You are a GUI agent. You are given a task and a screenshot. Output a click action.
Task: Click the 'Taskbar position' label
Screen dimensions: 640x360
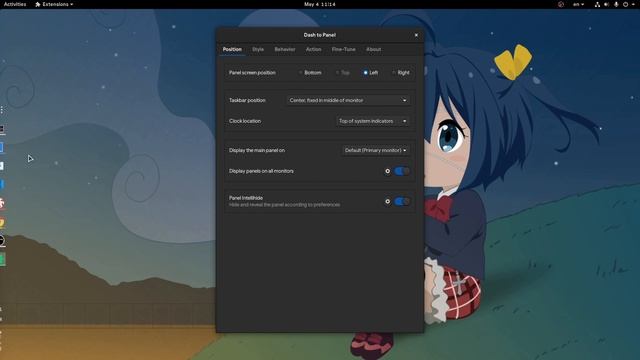(x=247, y=100)
